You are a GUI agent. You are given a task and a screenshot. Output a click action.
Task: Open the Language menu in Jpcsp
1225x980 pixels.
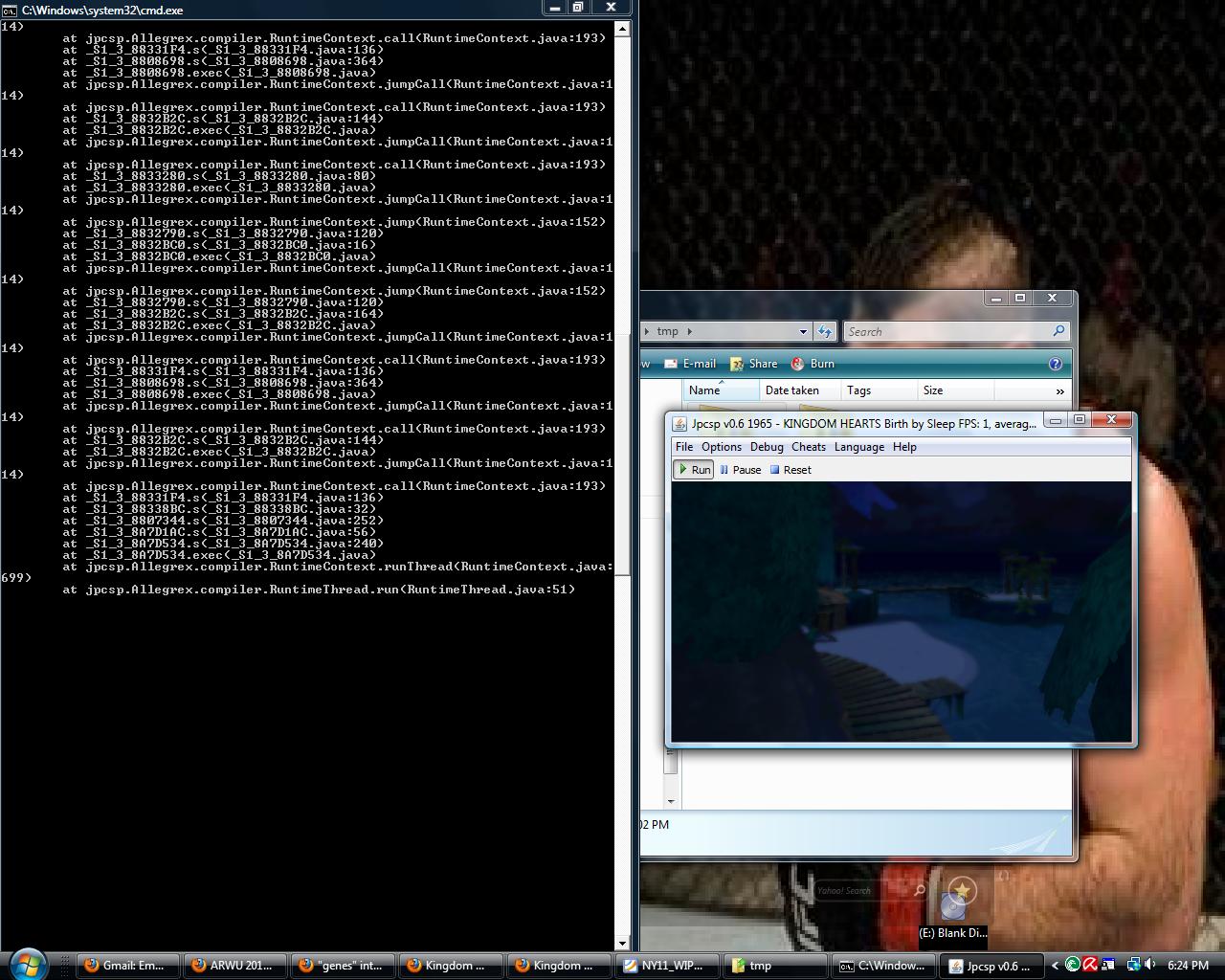tap(859, 447)
